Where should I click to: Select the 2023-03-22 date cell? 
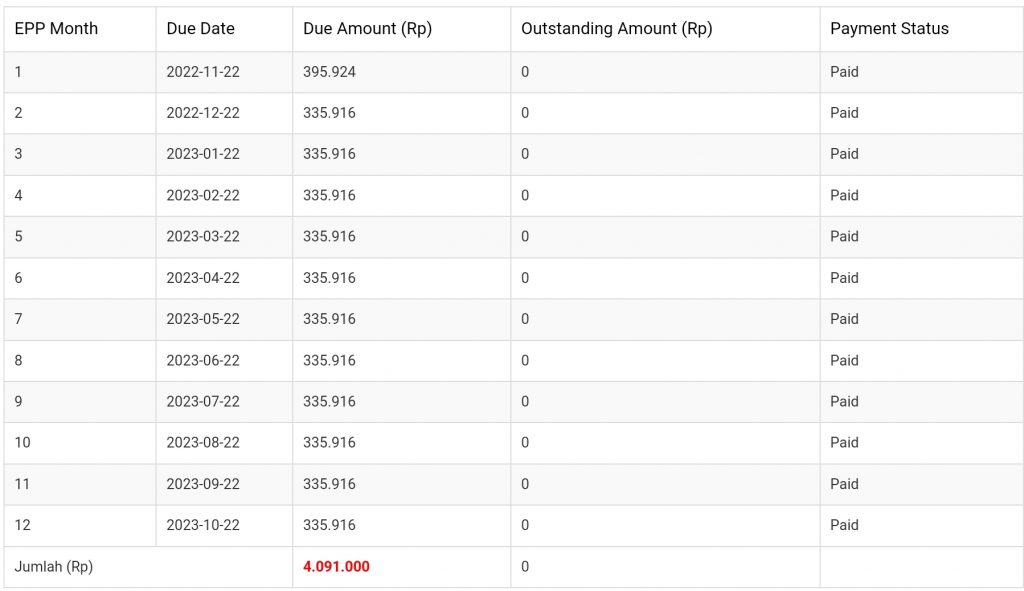(203, 237)
